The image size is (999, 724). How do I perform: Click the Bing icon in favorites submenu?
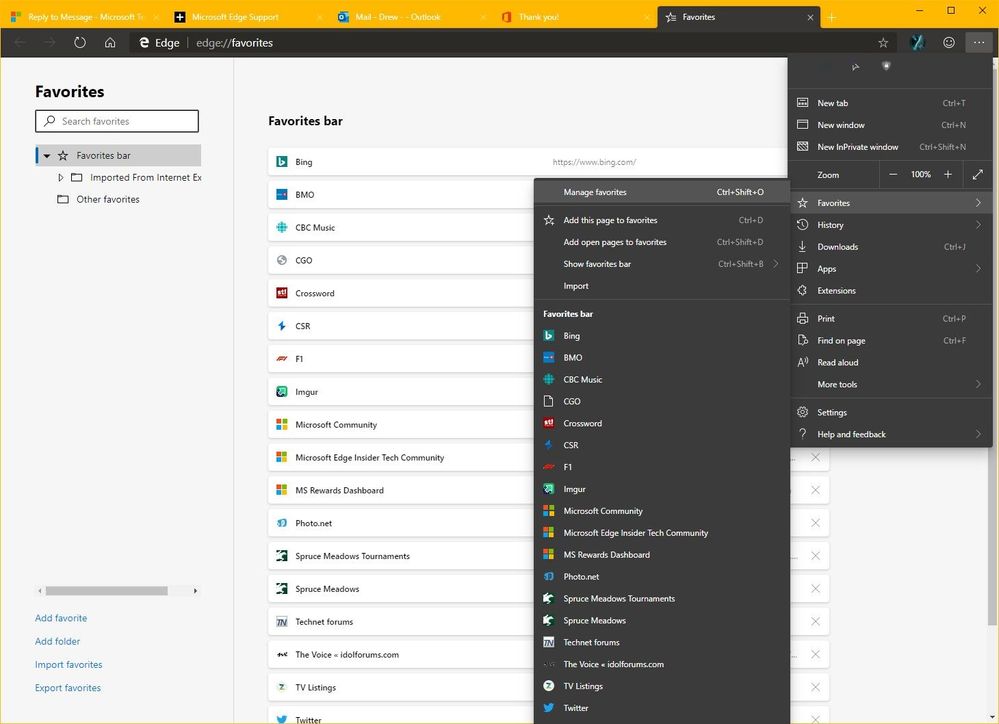(549, 336)
